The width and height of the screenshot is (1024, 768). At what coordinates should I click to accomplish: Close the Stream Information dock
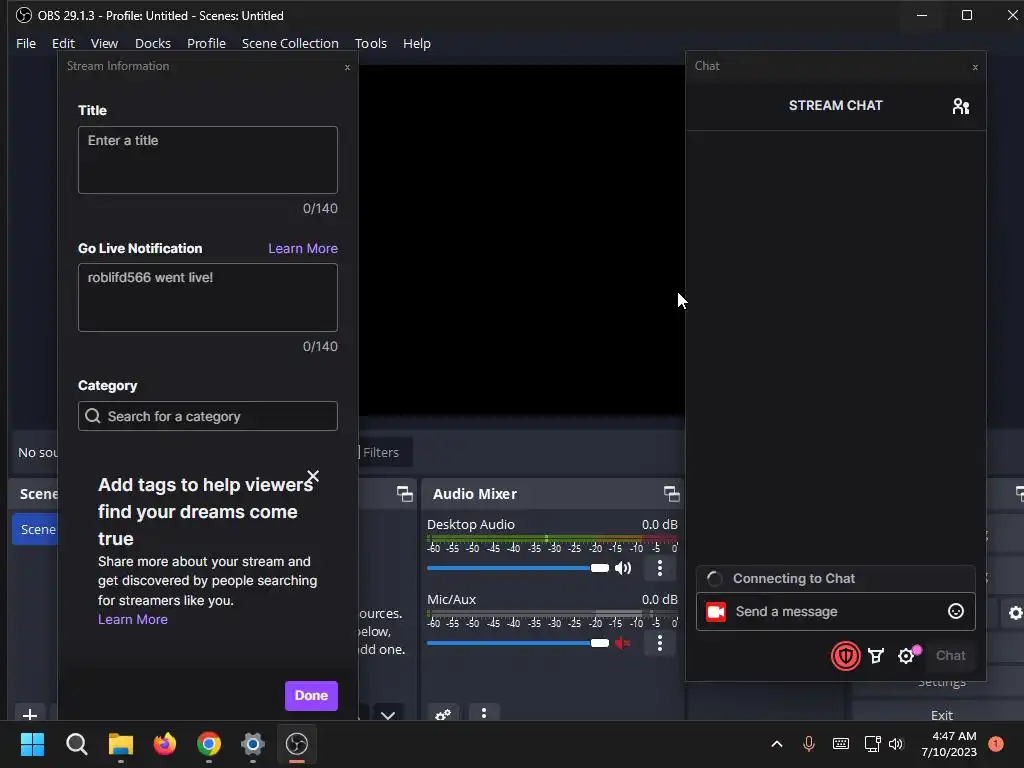click(347, 67)
